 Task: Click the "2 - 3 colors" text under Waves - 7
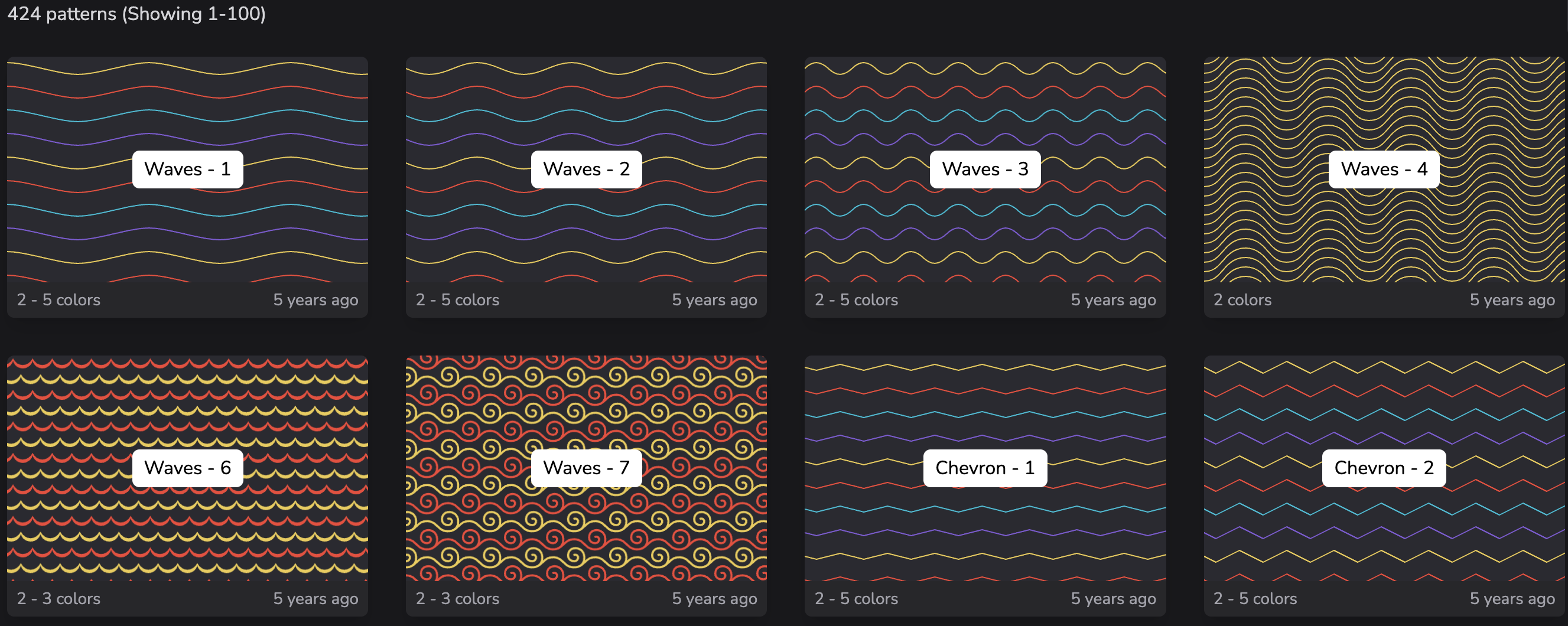pyautogui.click(x=457, y=599)
